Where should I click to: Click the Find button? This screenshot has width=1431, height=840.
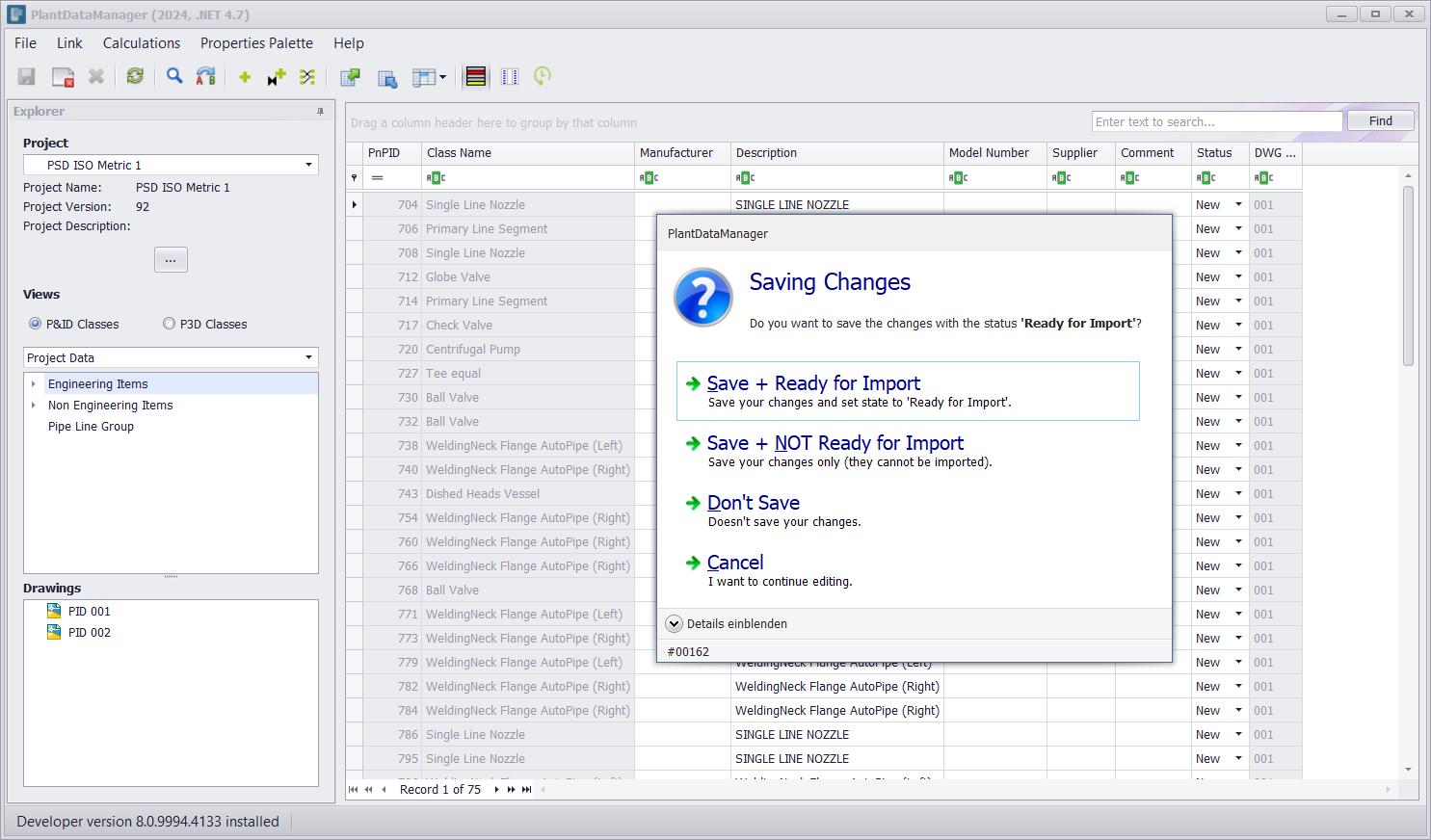coord(1380,120)
